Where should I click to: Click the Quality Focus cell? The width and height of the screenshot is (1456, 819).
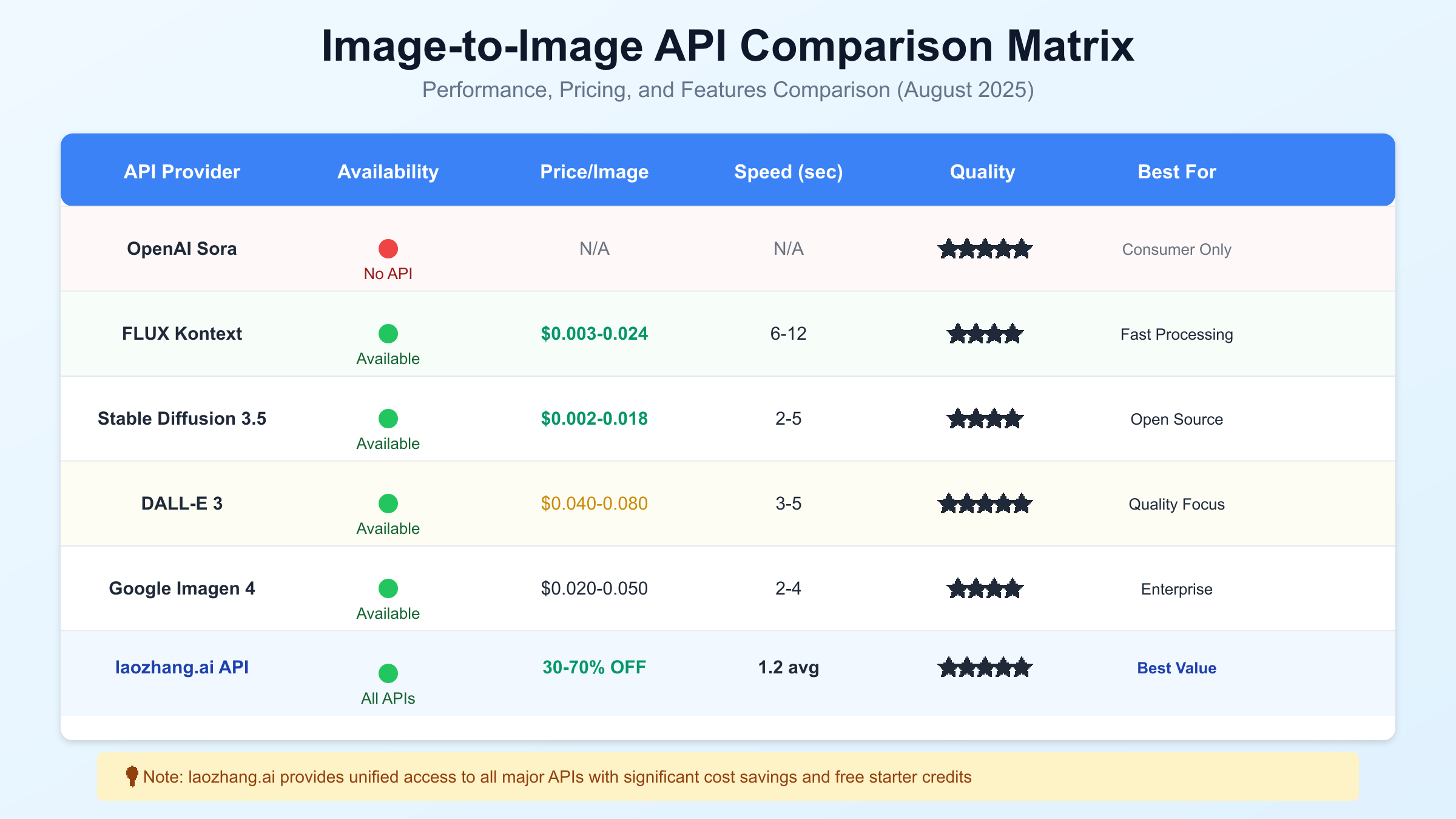tap(1177, 504)
